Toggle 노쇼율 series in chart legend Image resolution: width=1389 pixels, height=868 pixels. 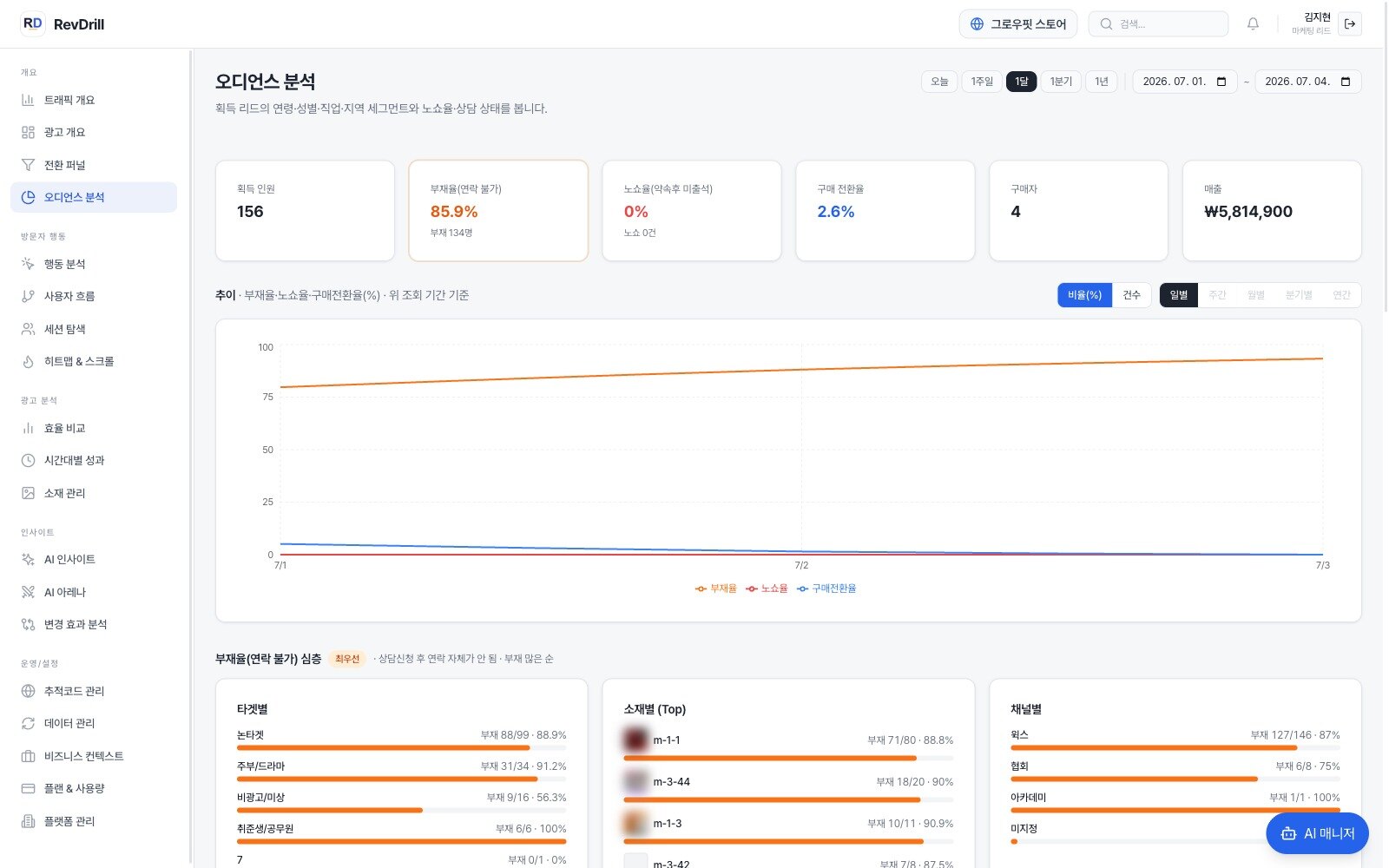767,589
